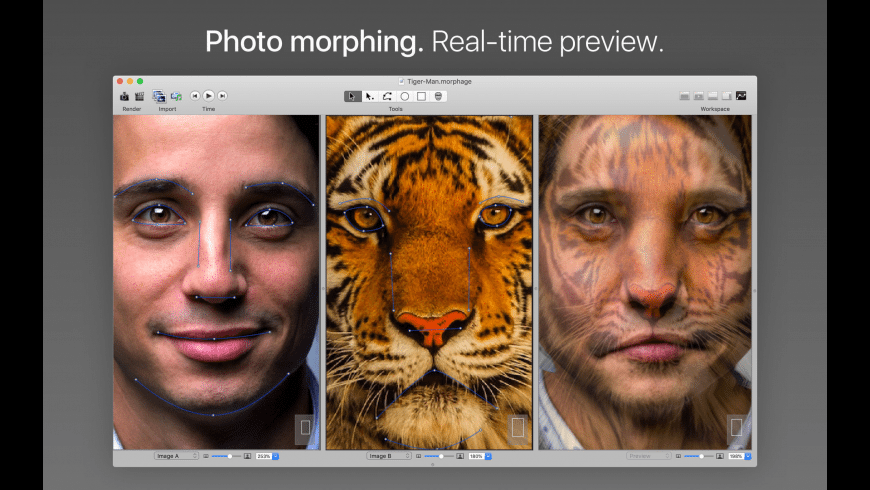870x490 pixels.
Task: Select the square shape tool
Action: pos(421,96)
